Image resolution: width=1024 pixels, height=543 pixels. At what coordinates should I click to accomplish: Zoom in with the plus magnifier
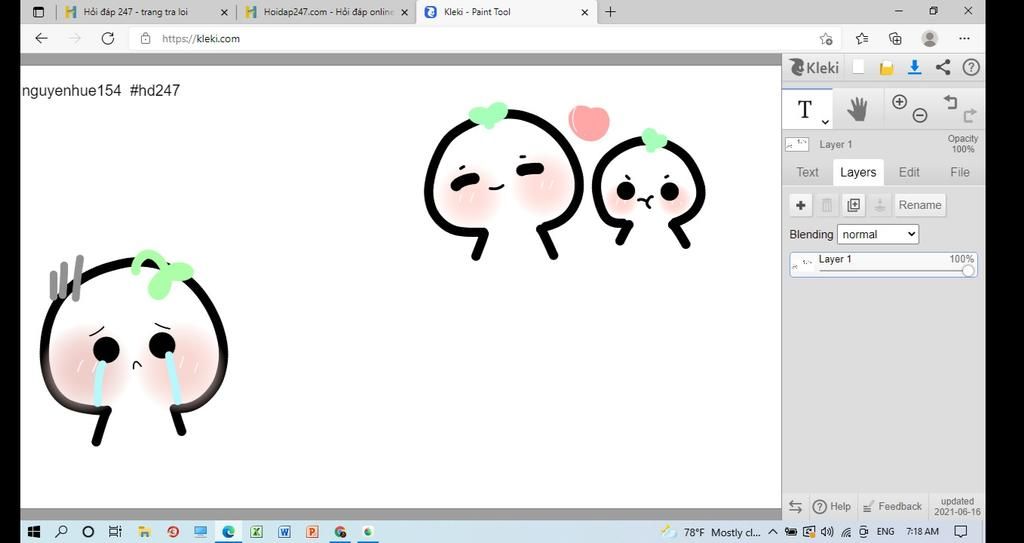pyautogui.click(x=899, y=101)
